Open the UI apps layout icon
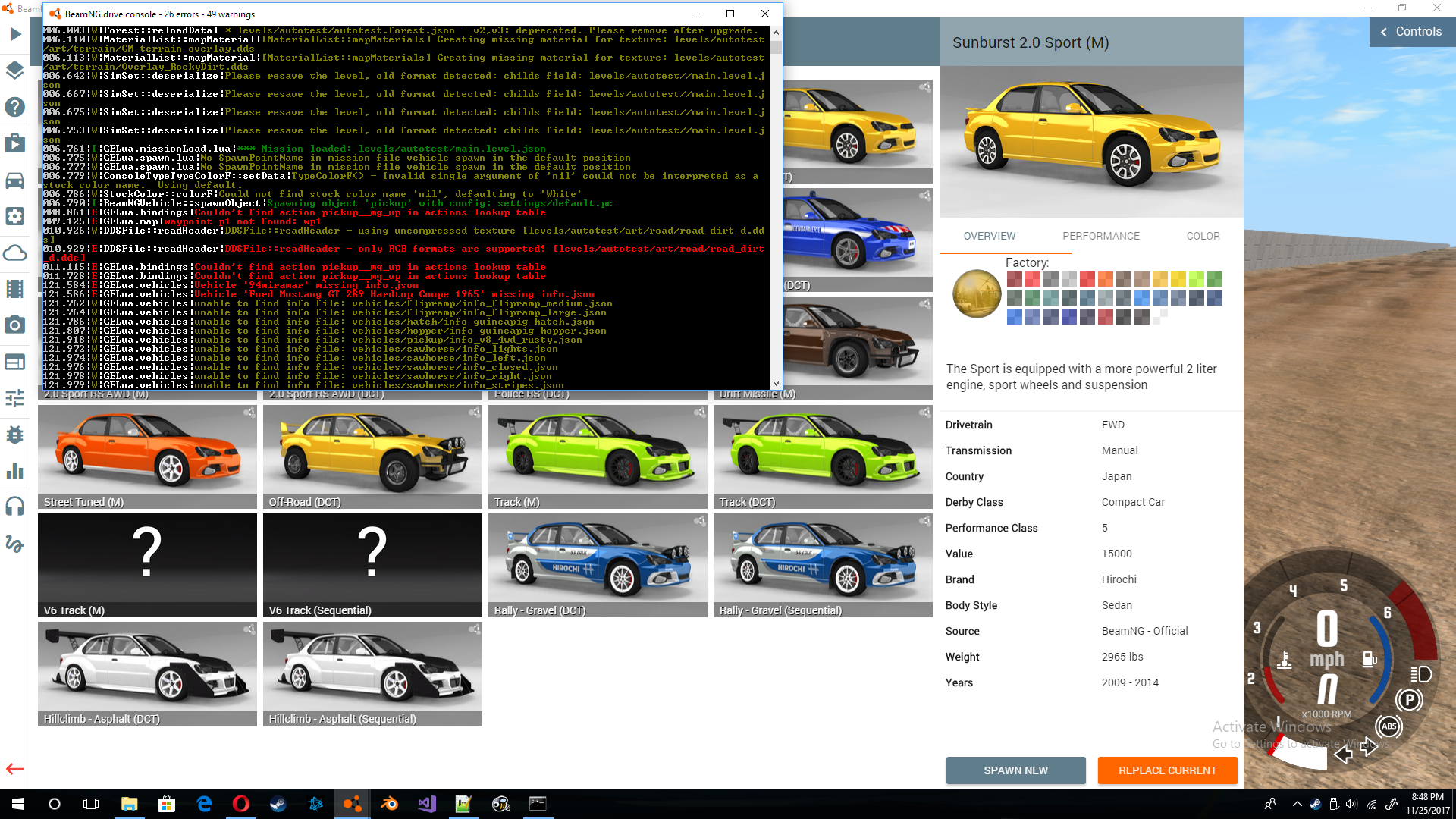Viewport: 1456px width, 819px height. coord(15,362)
